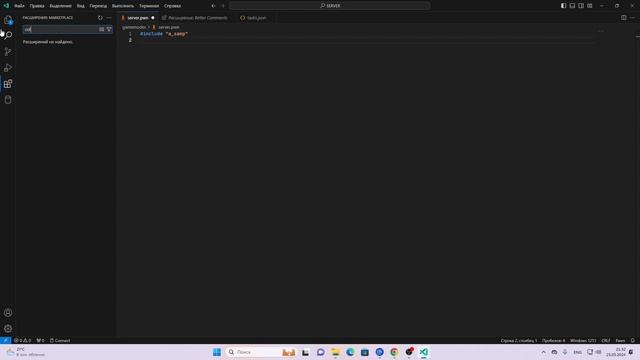
Task: Open the notifications bell in status bar
Action: 633,340
